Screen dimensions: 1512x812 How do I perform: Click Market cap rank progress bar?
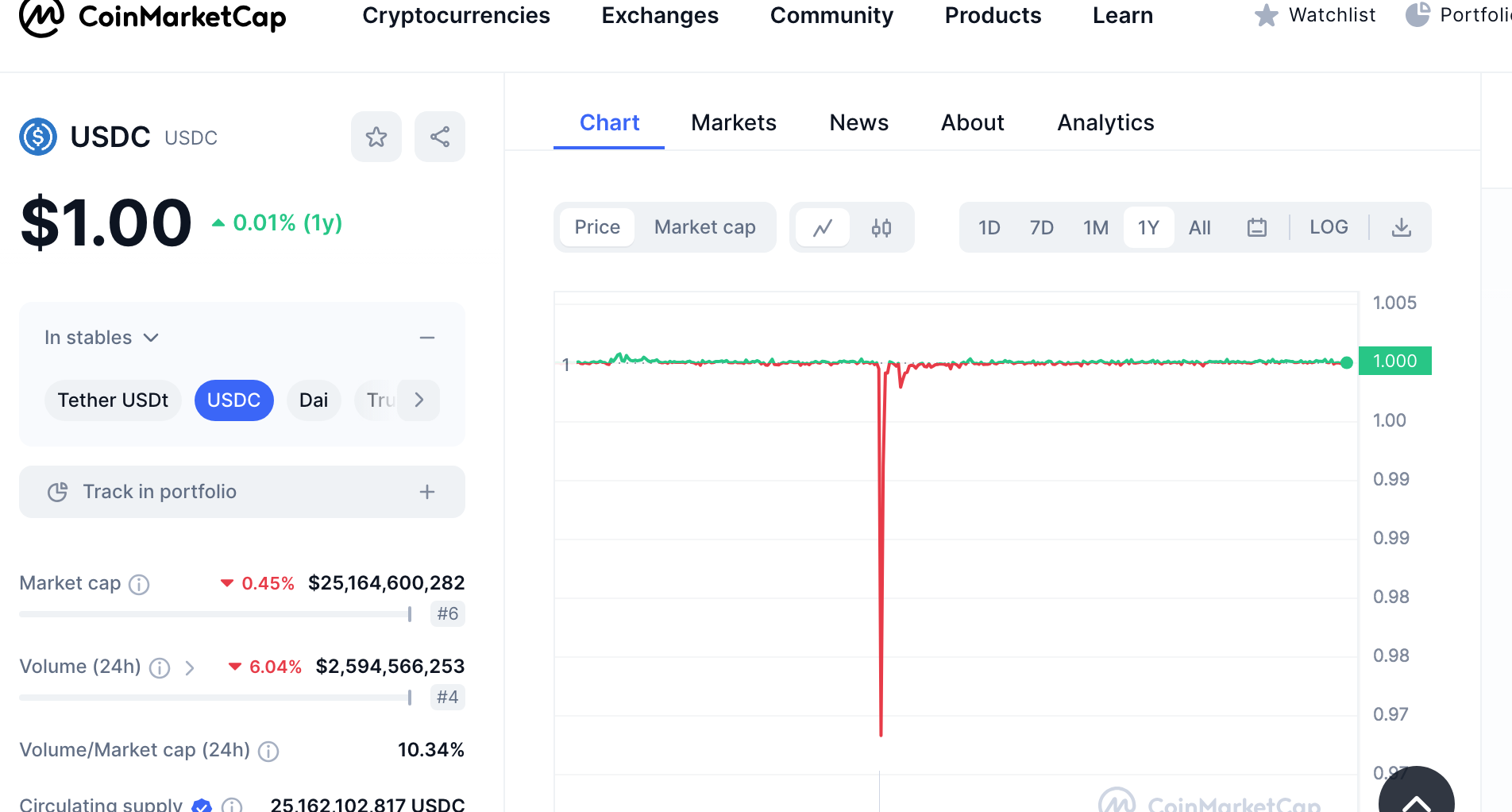(215, 614)
